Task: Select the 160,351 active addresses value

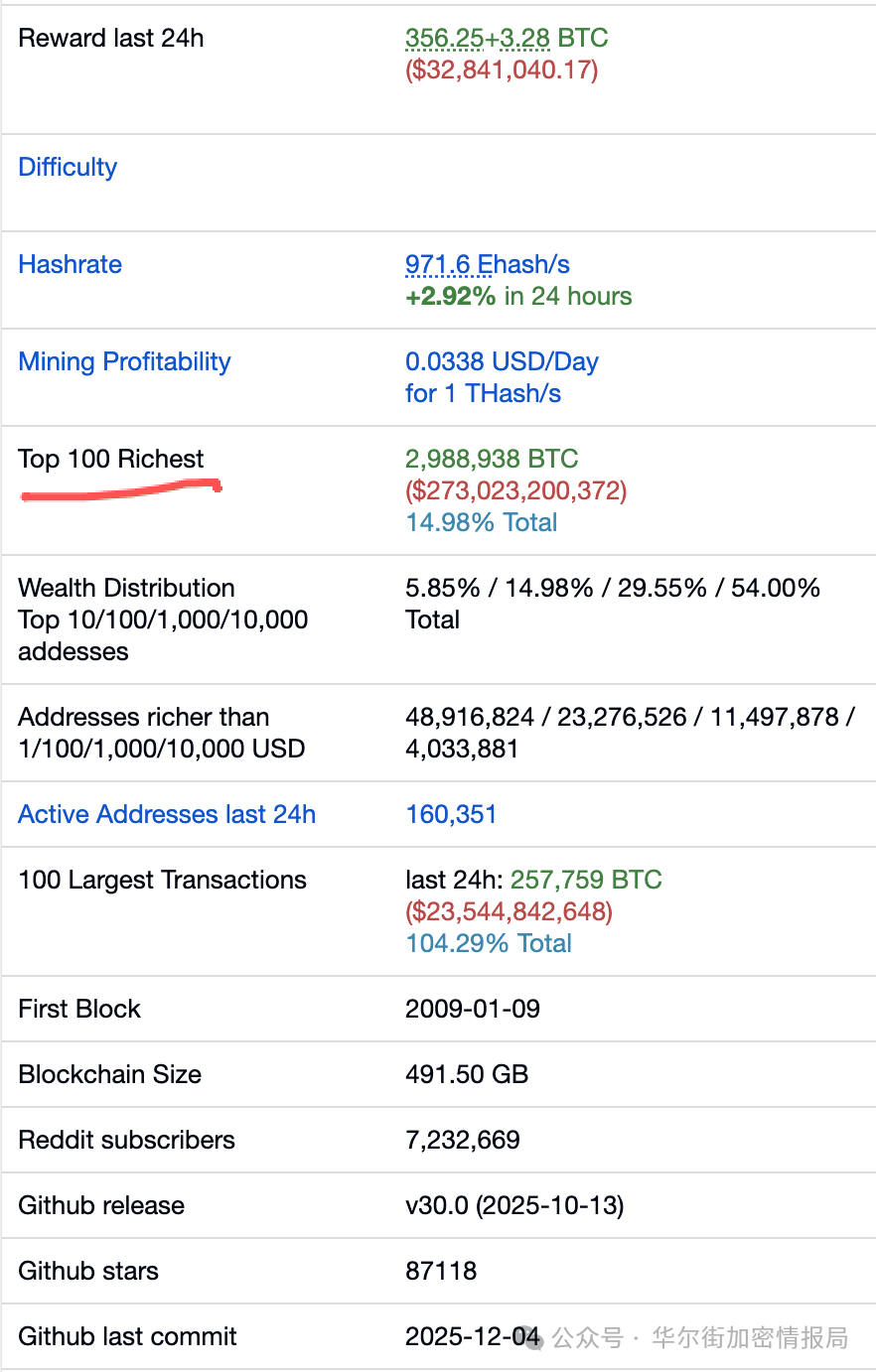Action: (451, 814)
